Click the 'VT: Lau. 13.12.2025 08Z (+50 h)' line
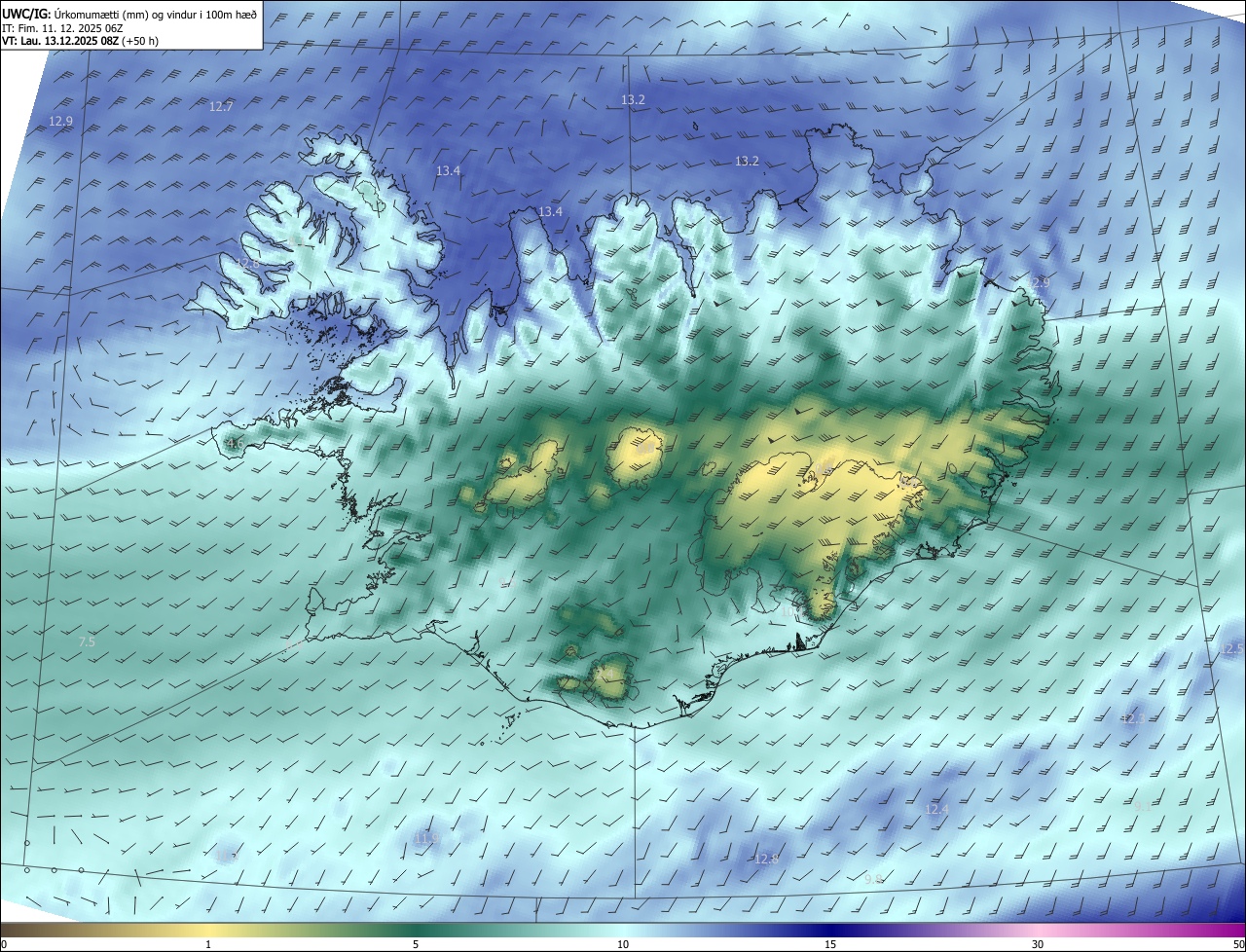The image size is (1246, 952). (x=80, y=41)
